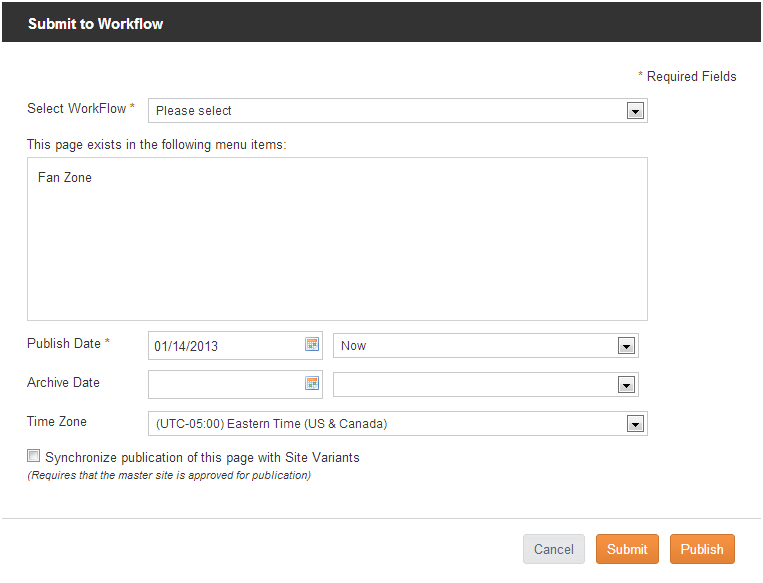Screen dimensions: 763x583
Task: Click the orange Submit button
Action: click(x=627, y=549)
